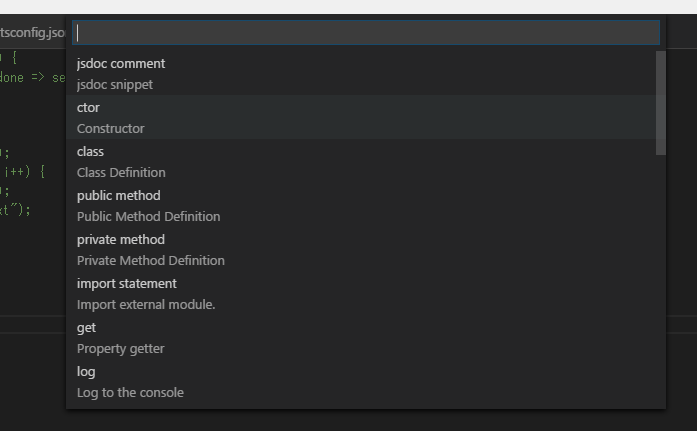Select the jsdoc comment snippet

[121, 64]
